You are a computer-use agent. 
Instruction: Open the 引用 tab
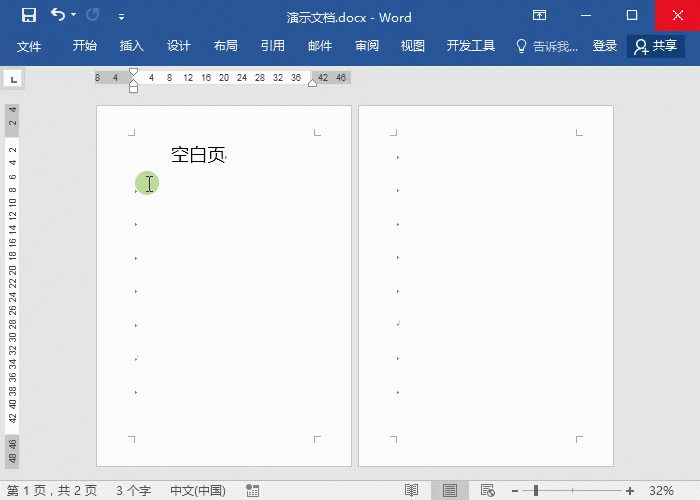(x=273, y=46)
